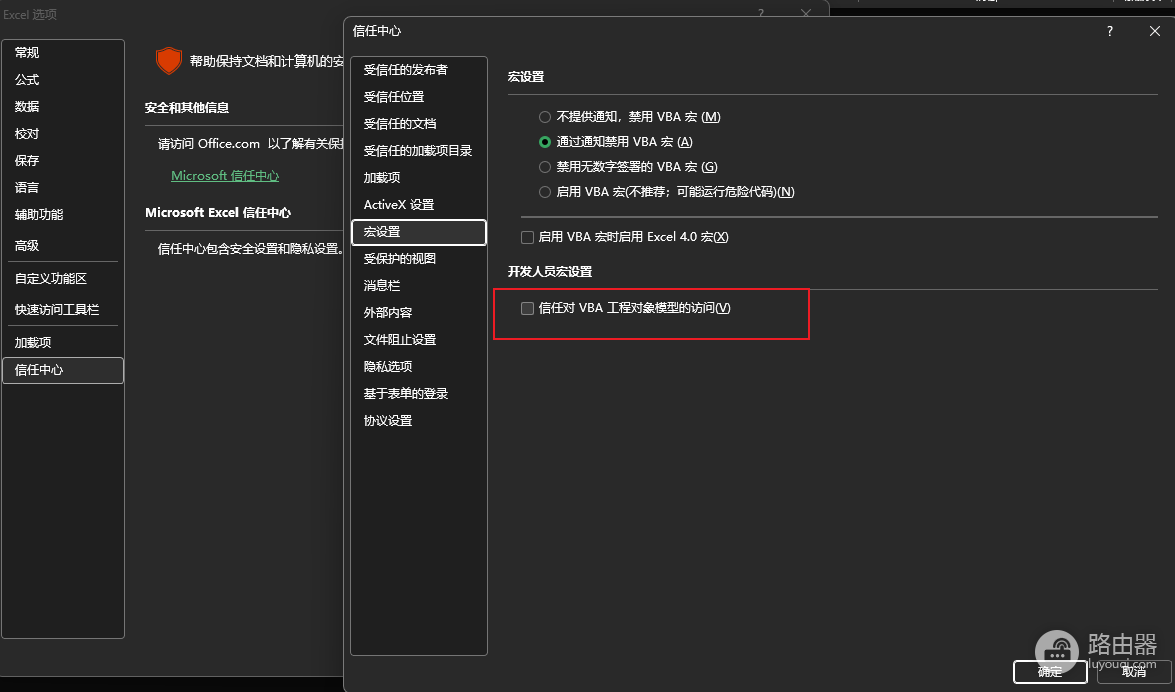
Task: Select 快速访问工具栏 in Excel Options sidebar
Action: pyautogui.click(x=63, y=310)
